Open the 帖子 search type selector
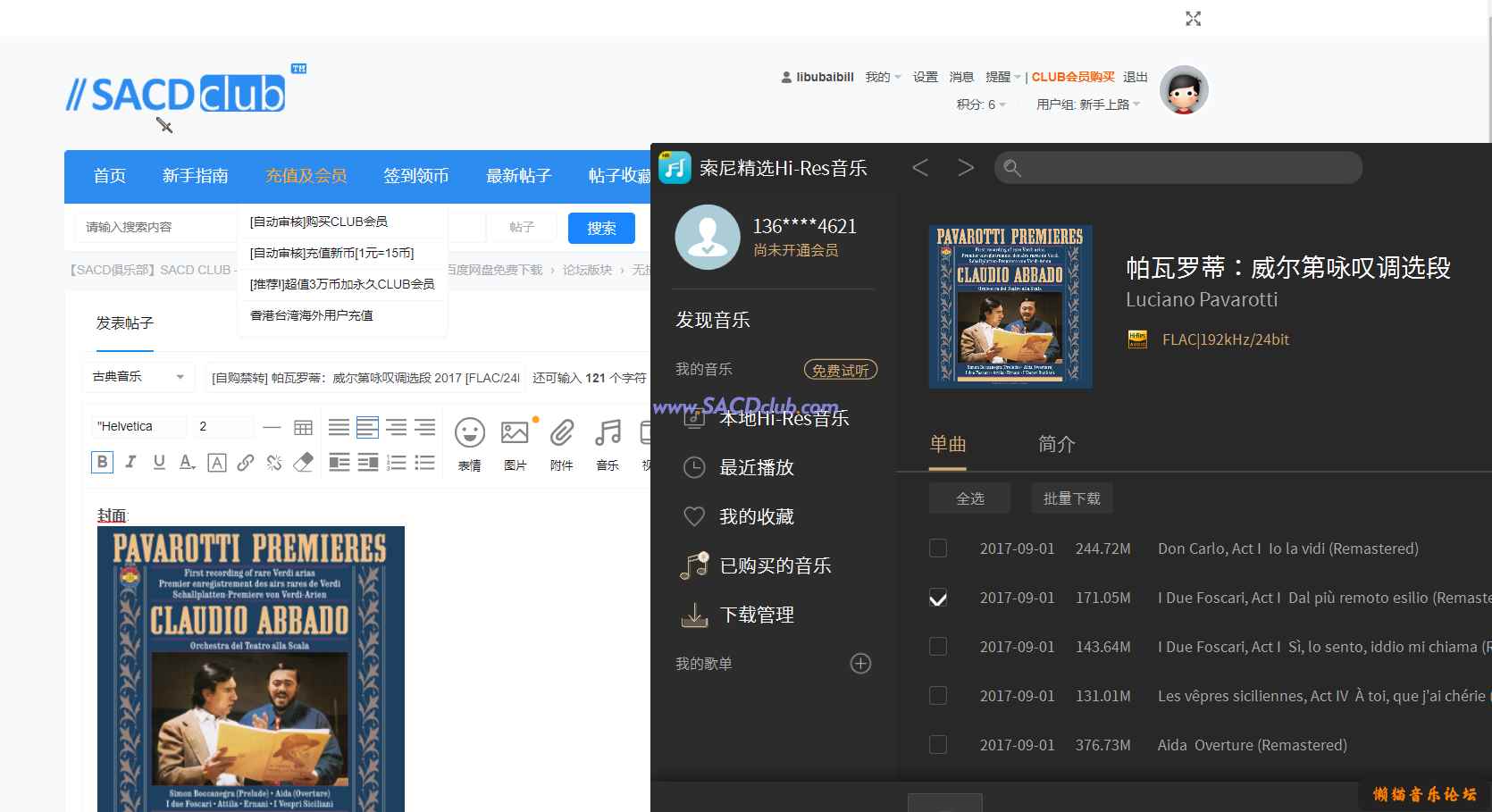Viewport: 1492px width, 812px height. click(x=522, y=227)
